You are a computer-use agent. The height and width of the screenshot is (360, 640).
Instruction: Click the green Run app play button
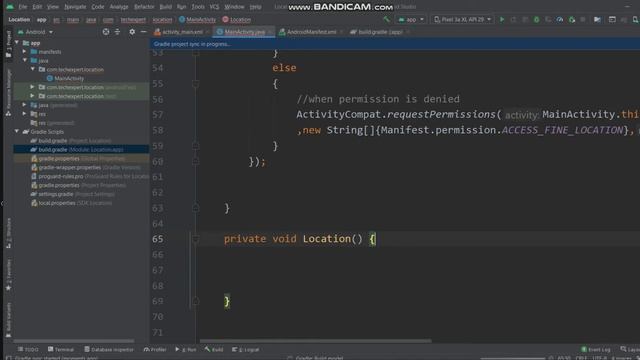(x=502, y=20)
